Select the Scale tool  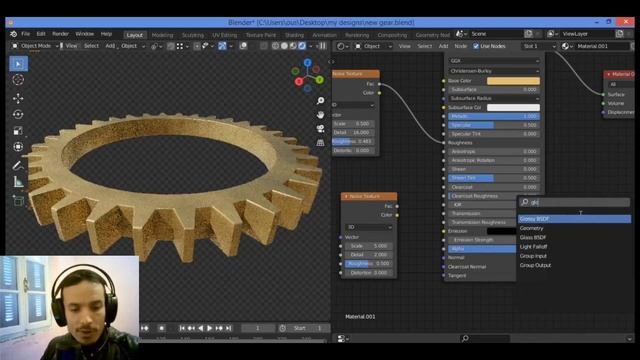tap(18, 131)
